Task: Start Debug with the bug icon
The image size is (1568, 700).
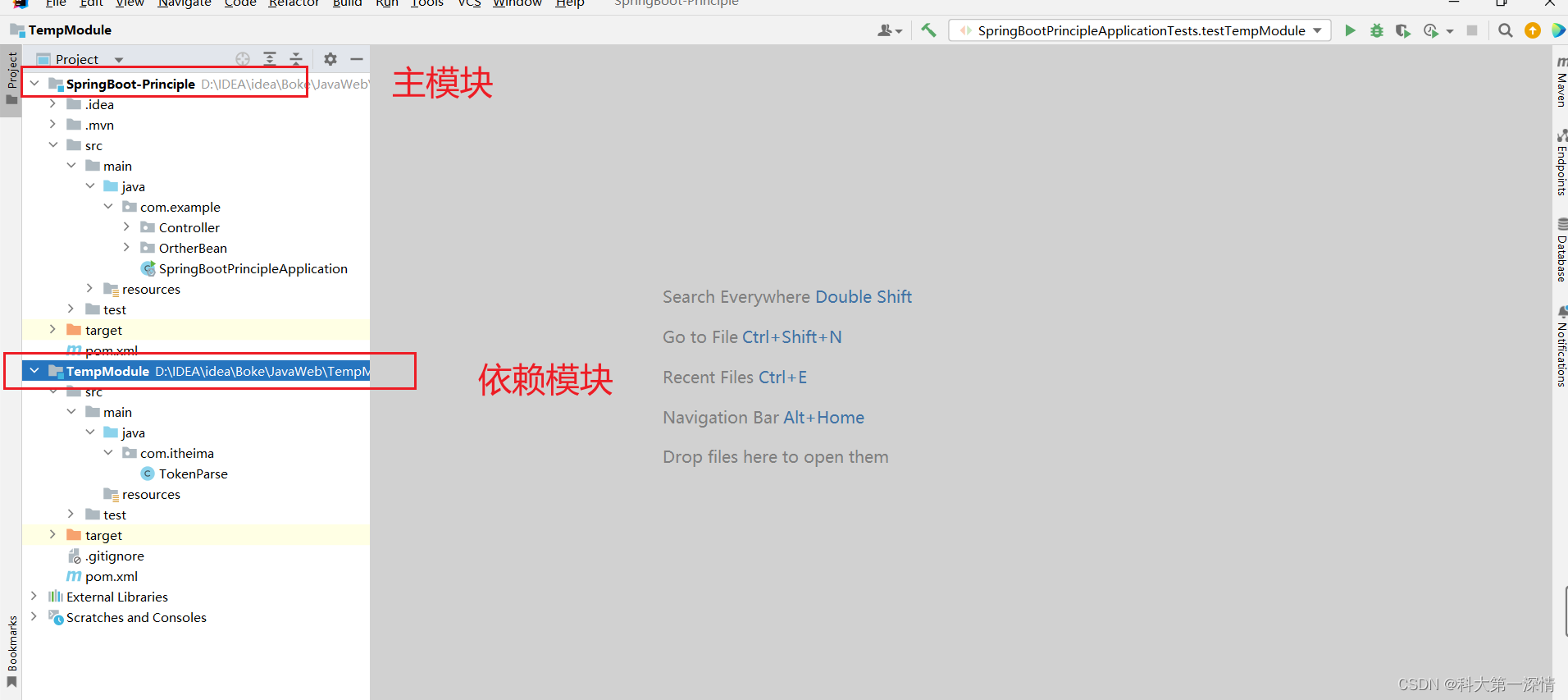Action: (1377, 30)
